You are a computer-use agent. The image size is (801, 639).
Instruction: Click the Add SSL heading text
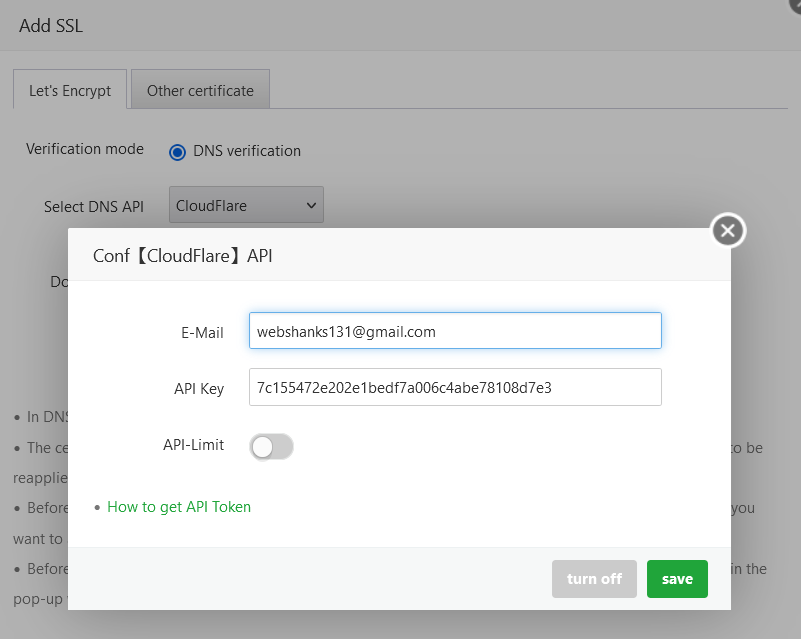pyautogui.click(x=51, y=26)
